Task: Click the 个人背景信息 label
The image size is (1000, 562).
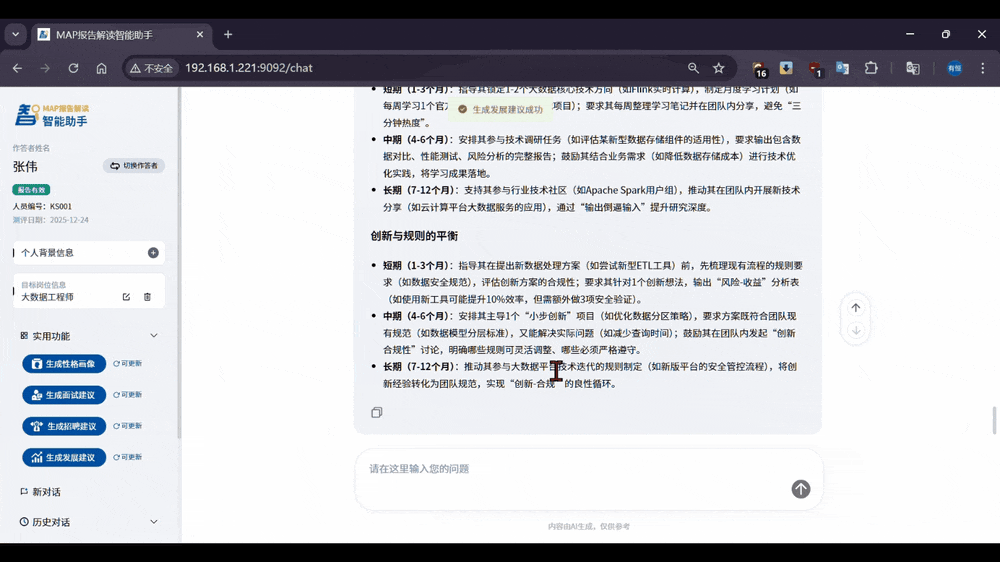Action: (47, 253)
